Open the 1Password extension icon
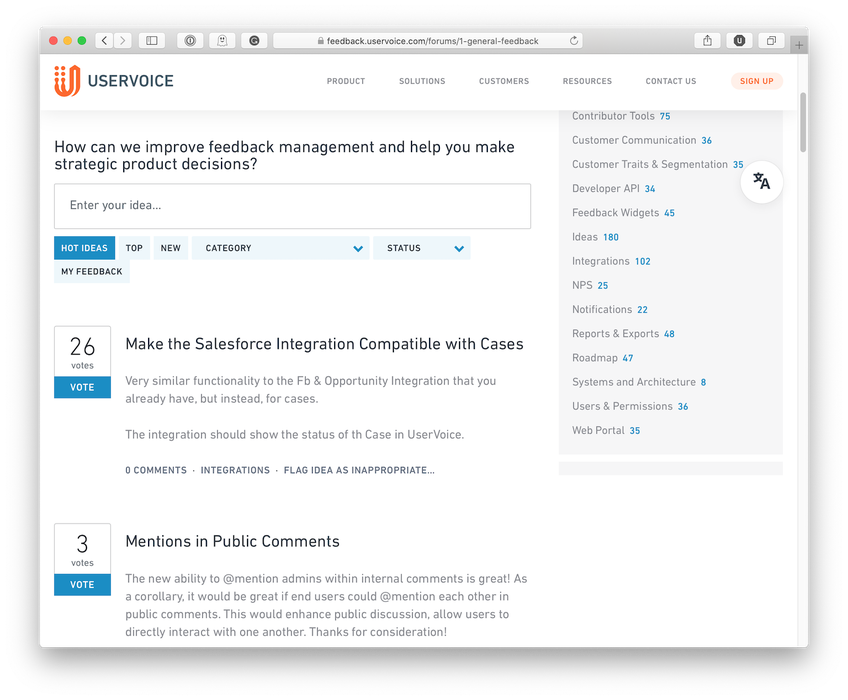This screenshot has height=700, width=848. point(190,41)
